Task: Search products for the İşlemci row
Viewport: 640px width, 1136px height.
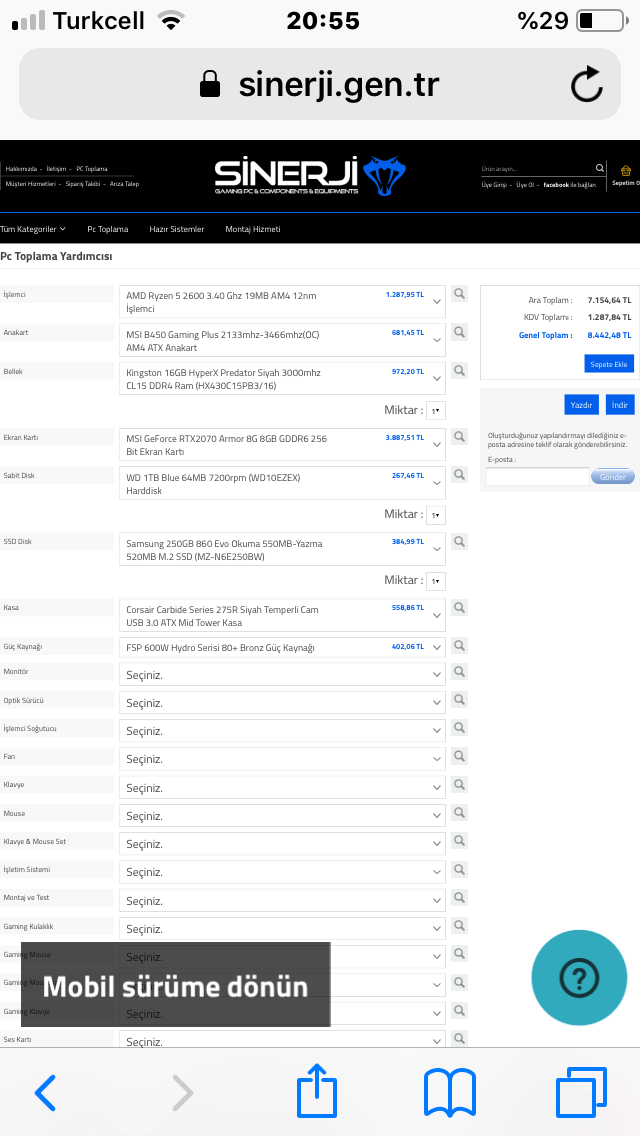Action: [460, 293]
